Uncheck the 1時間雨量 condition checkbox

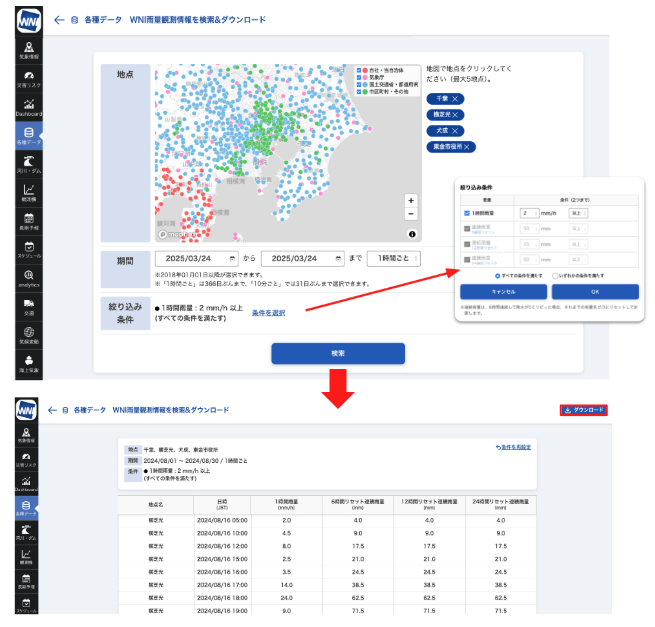[467, 213]
